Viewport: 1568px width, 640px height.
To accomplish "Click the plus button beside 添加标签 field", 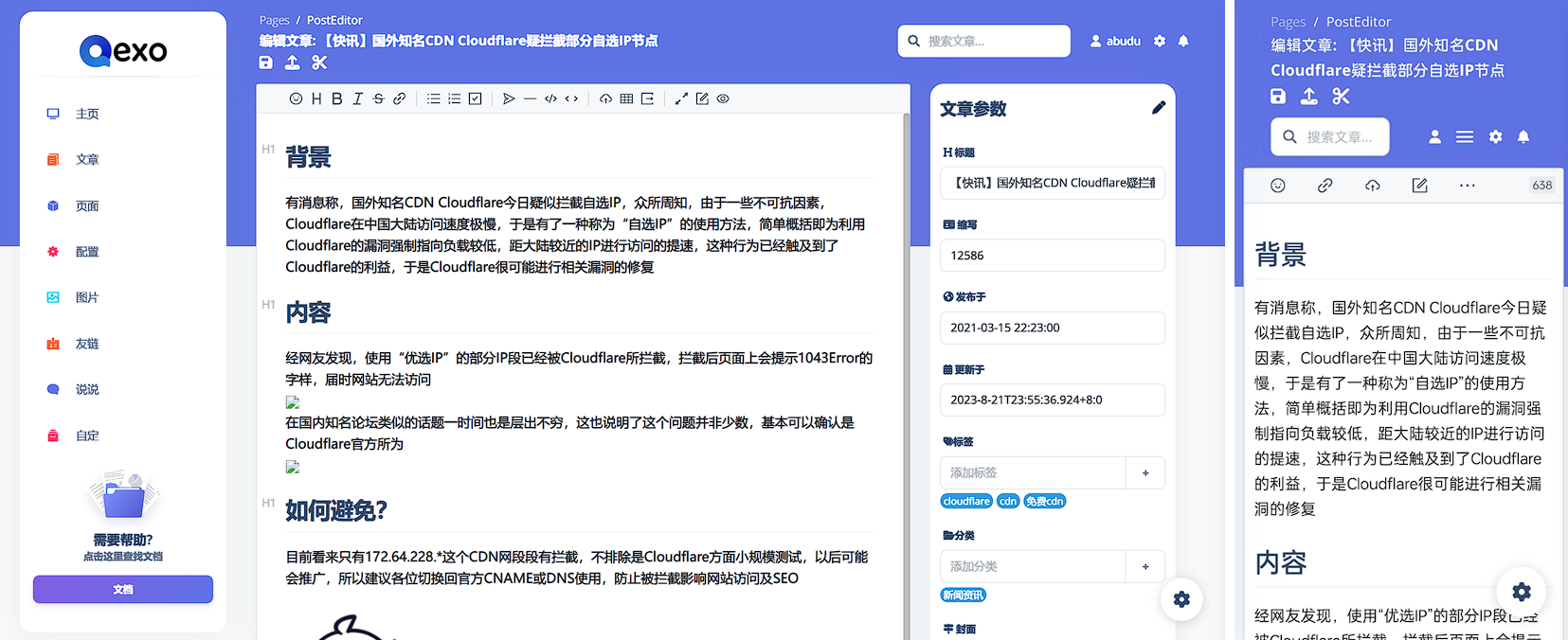I will tap(1145, 472).
